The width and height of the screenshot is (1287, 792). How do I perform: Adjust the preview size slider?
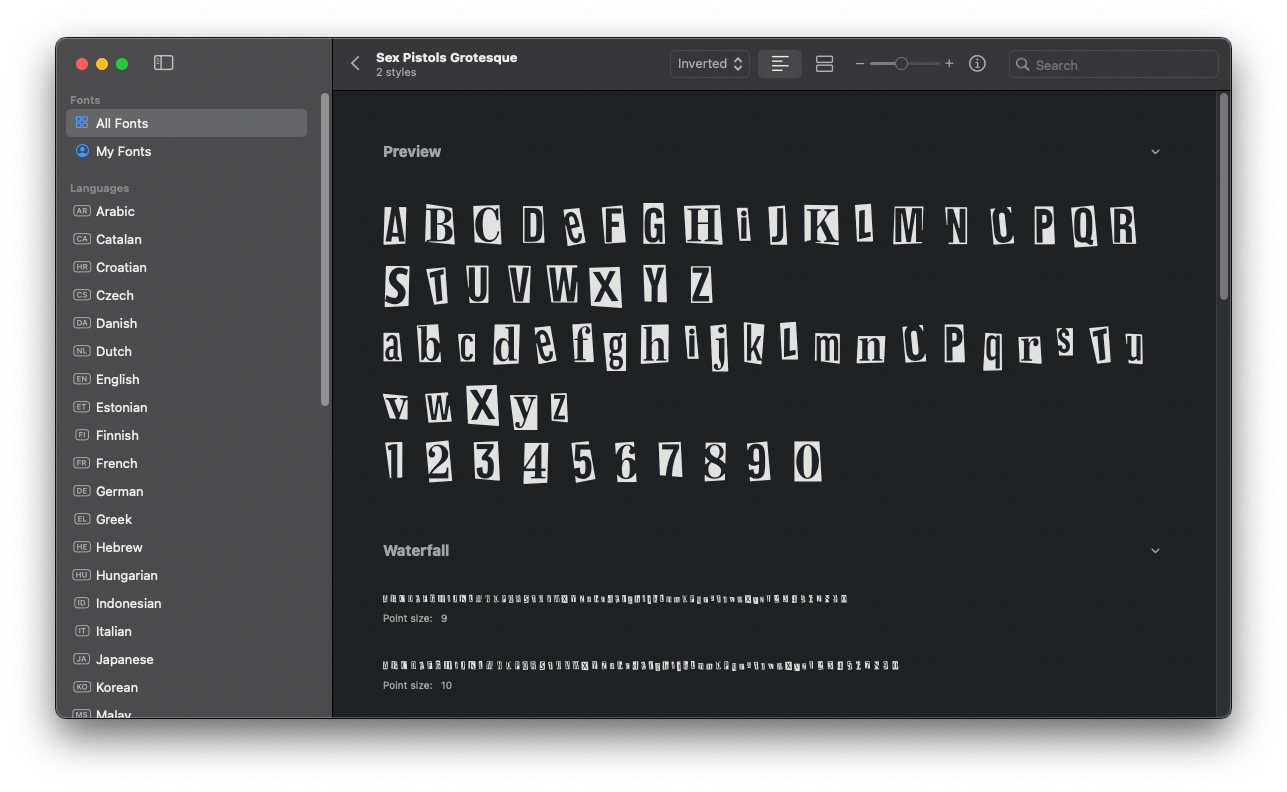[x=901, y=64]
